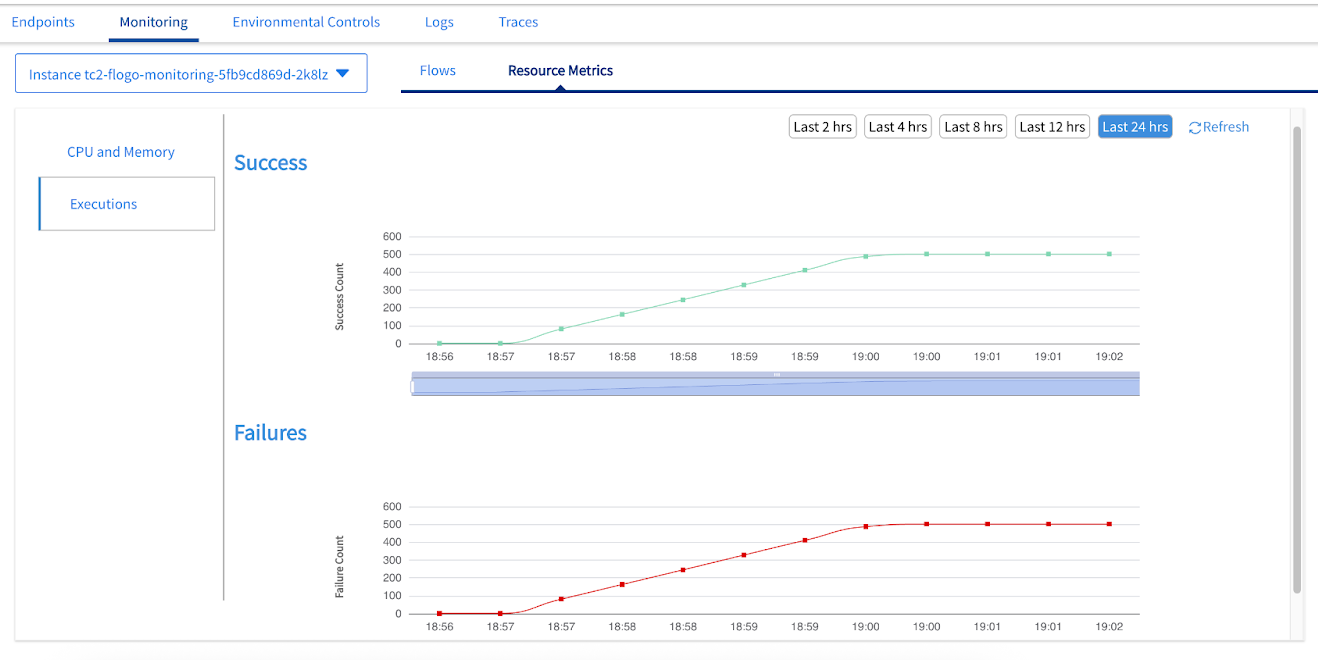The height and width of the screenshot is (660, 1318).
Task: Pick the Last 12 hrs button
Action: pos(1052,127)
